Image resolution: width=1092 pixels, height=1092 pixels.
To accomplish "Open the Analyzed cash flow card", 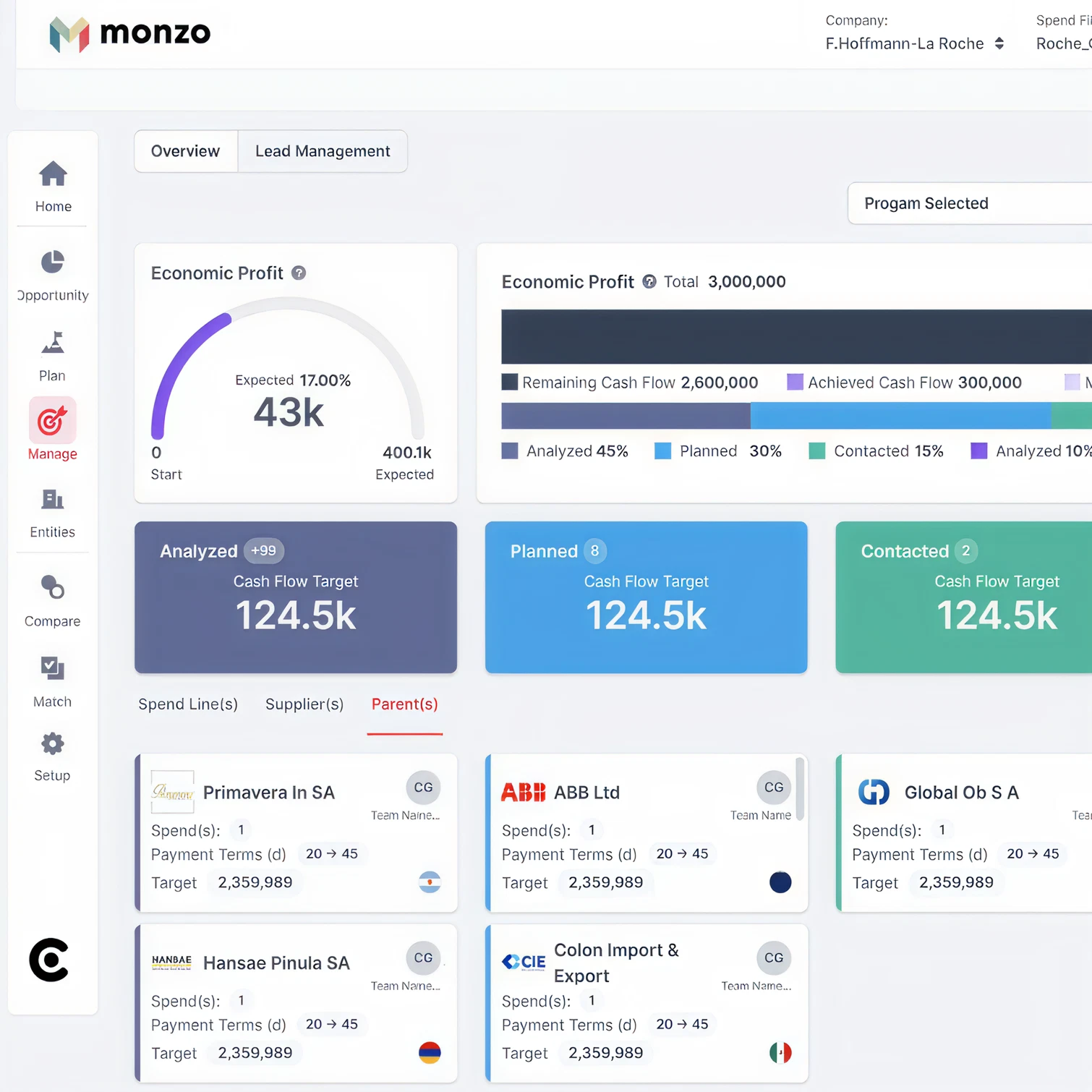I will pyautogui.click(x=296, y=597).
